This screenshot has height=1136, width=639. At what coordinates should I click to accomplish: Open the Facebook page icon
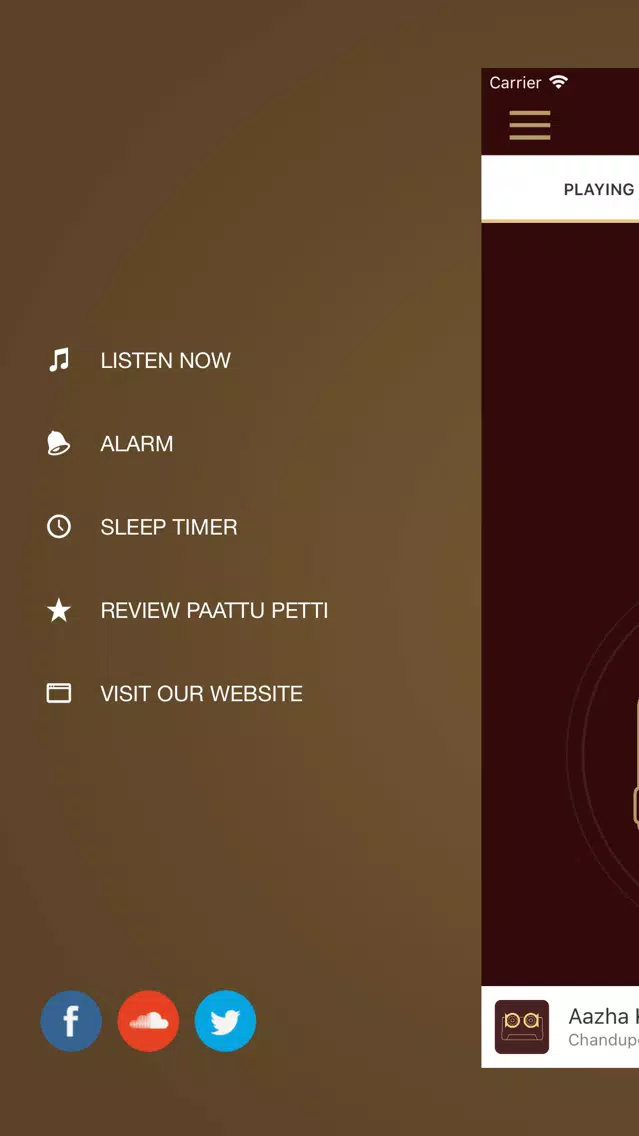point(71,1020)
